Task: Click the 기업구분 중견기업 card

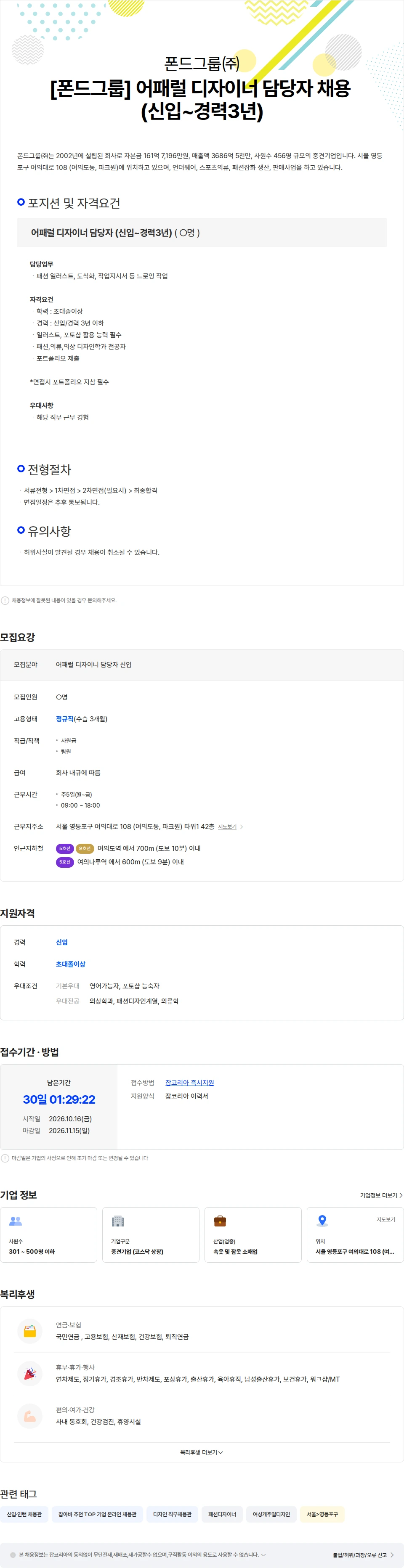Action: [x=151, y=1234]
